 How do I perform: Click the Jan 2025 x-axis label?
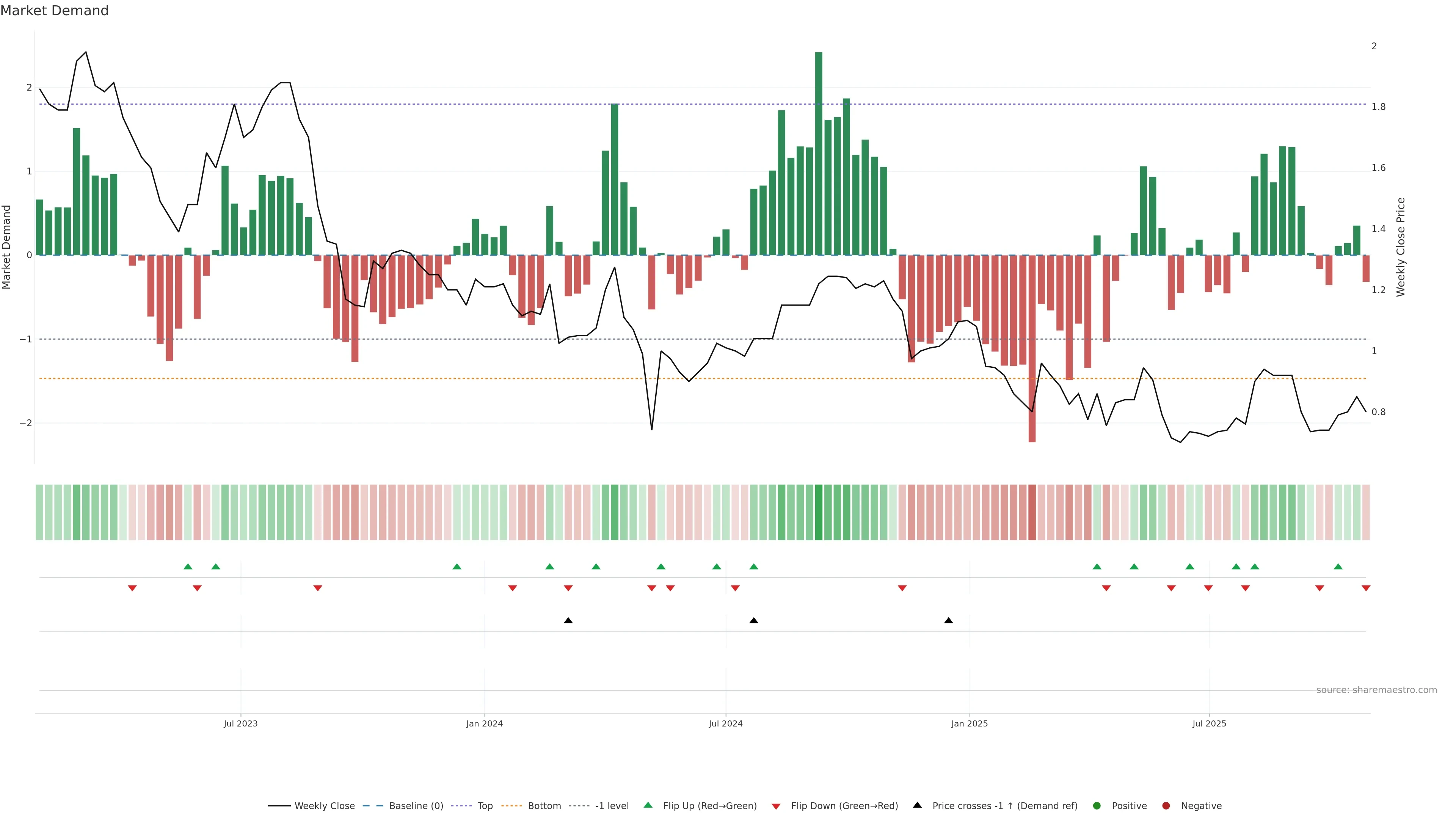(970, 723)
